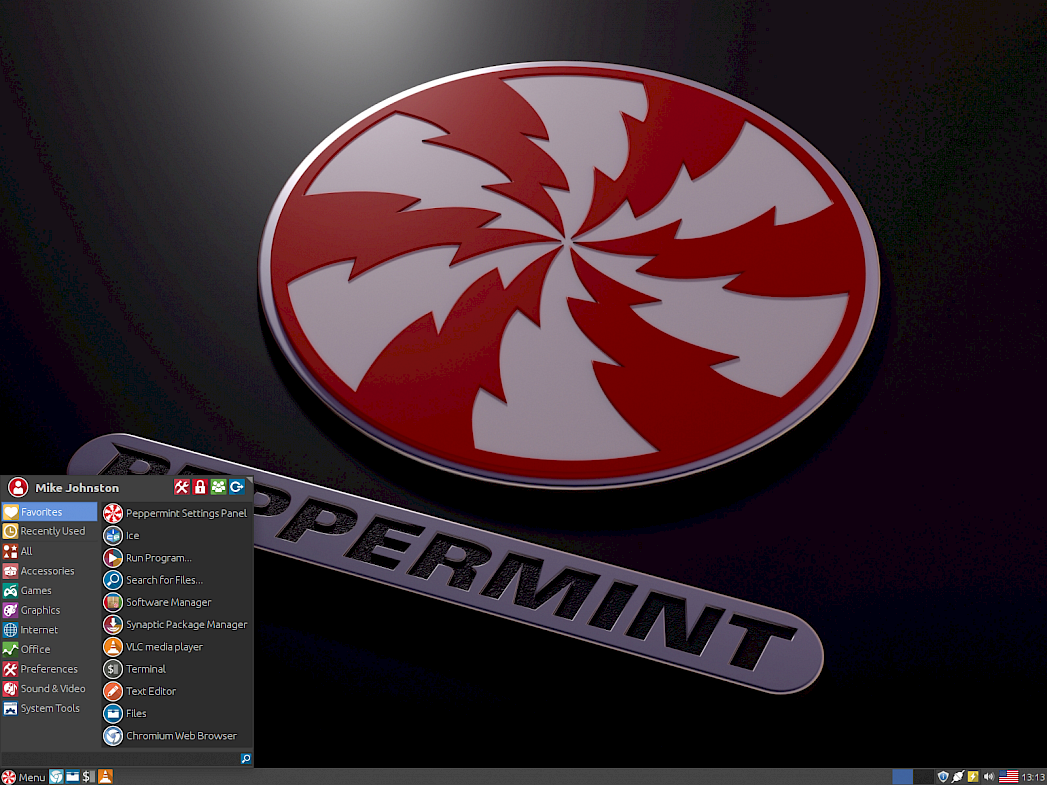The image size is (1047, 785).
Task: Click the US flag keyboard layout indicator
Action: [x=1008, y=776]
